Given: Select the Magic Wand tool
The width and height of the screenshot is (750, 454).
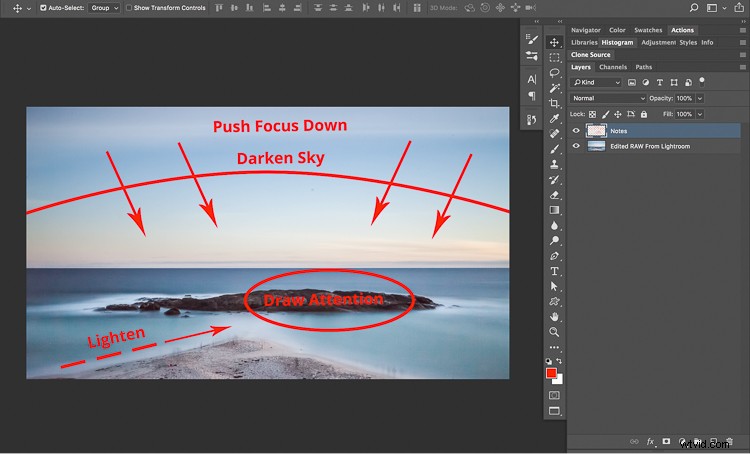Looking at the screenshot, I should tap(554, 88).
